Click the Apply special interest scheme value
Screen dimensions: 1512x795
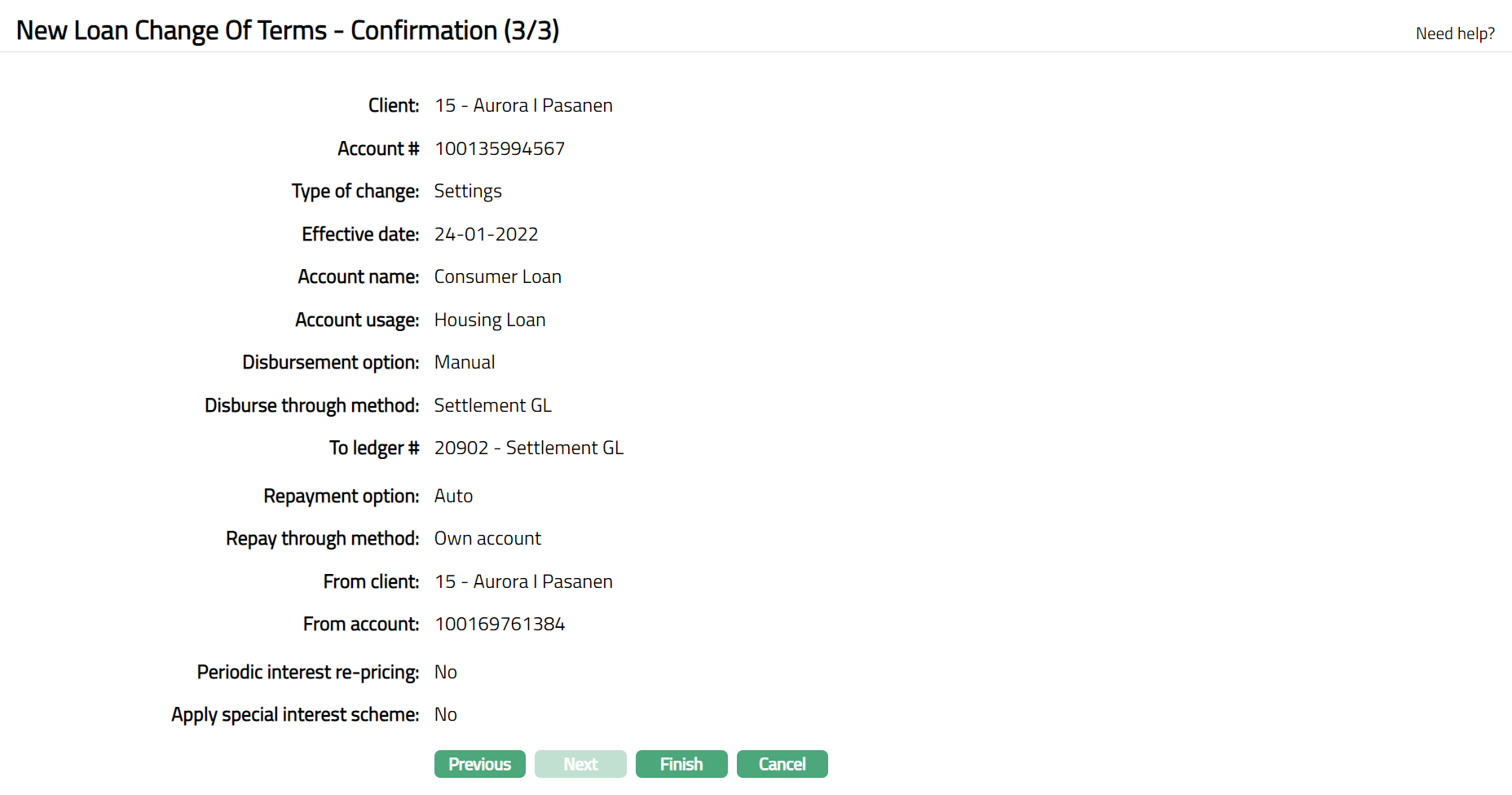pos(445,714)
